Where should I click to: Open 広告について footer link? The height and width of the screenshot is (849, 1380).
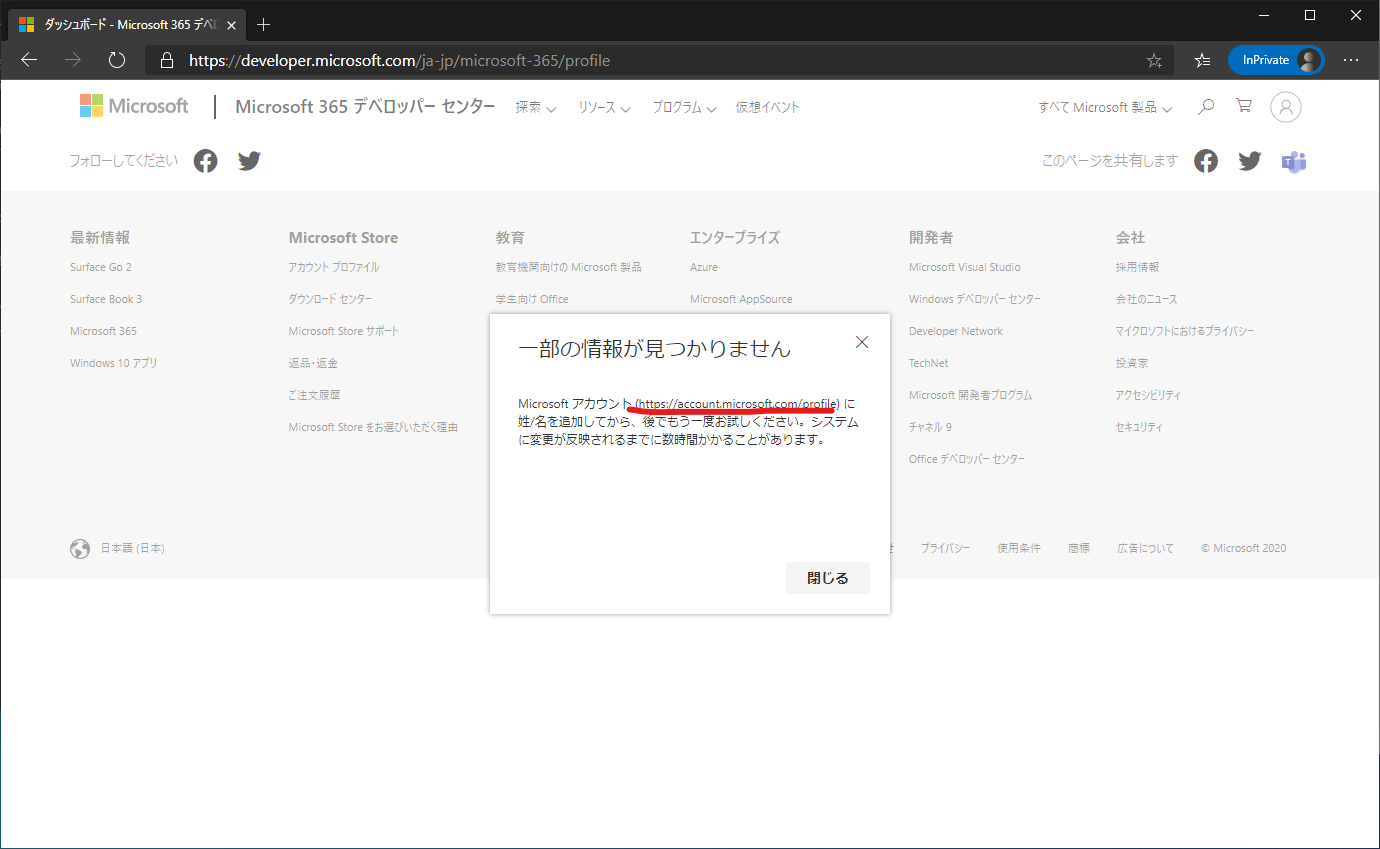coord(1146,548)
